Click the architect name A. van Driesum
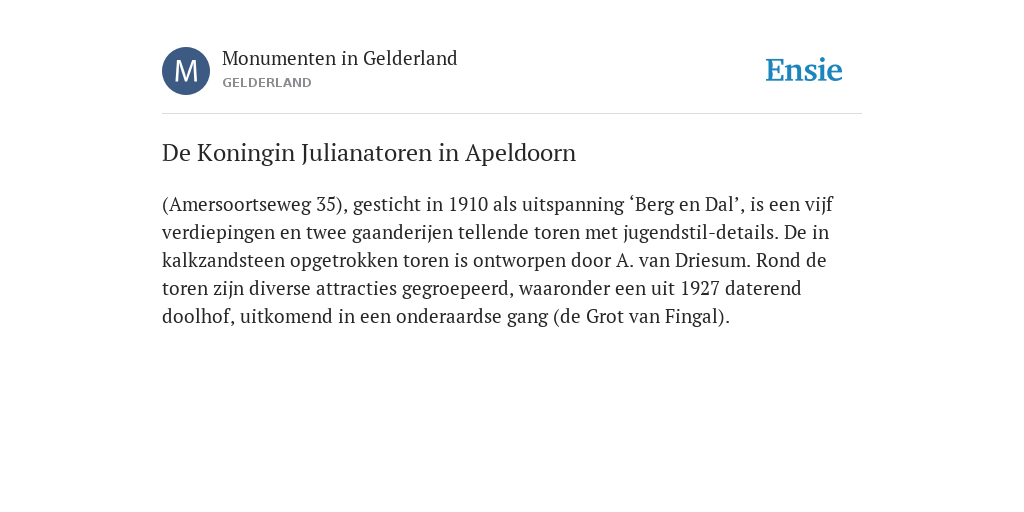 point(683,261)
